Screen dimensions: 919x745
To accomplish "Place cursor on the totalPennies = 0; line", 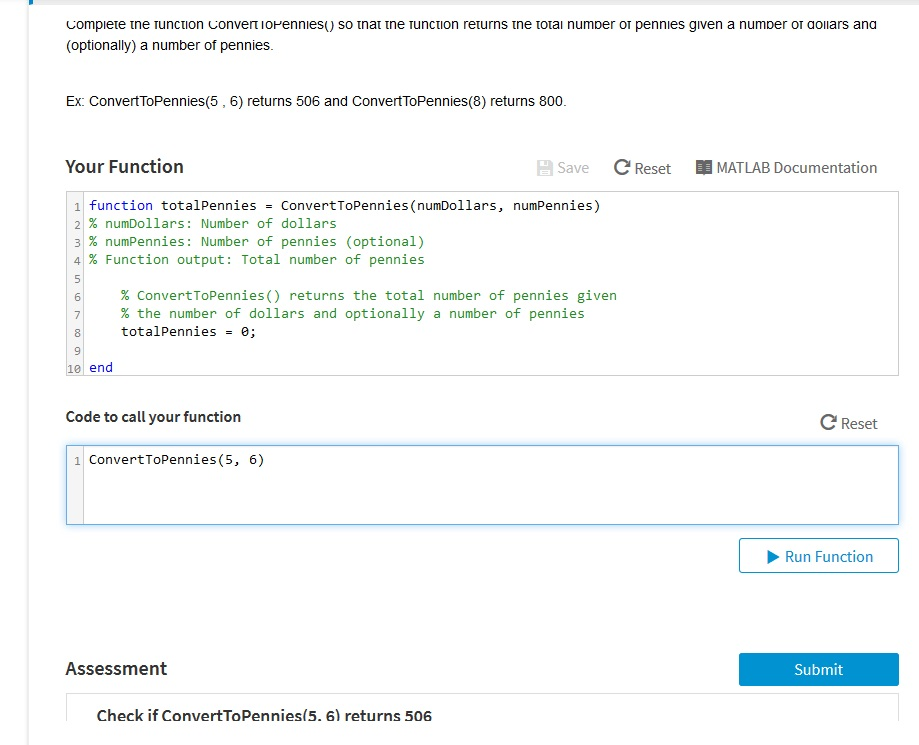I will [188, 332].
